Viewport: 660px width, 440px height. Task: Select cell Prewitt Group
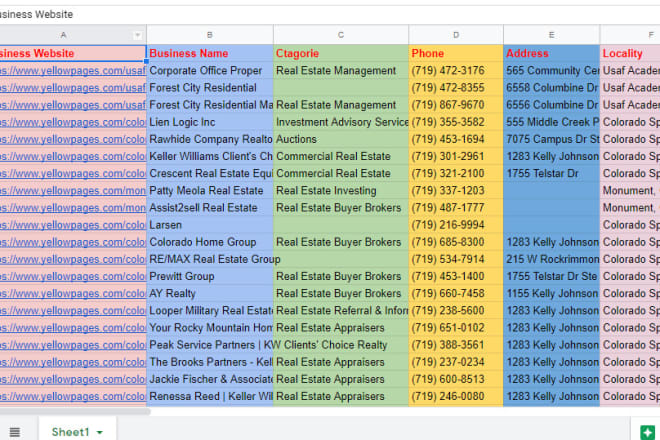click(210, 277)
